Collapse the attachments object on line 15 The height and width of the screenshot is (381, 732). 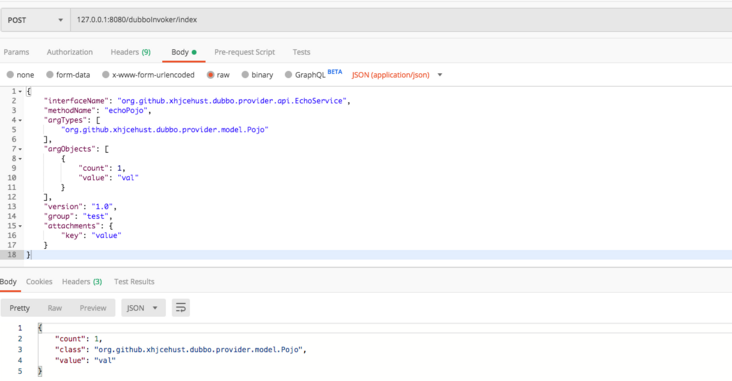coord(20,226)
